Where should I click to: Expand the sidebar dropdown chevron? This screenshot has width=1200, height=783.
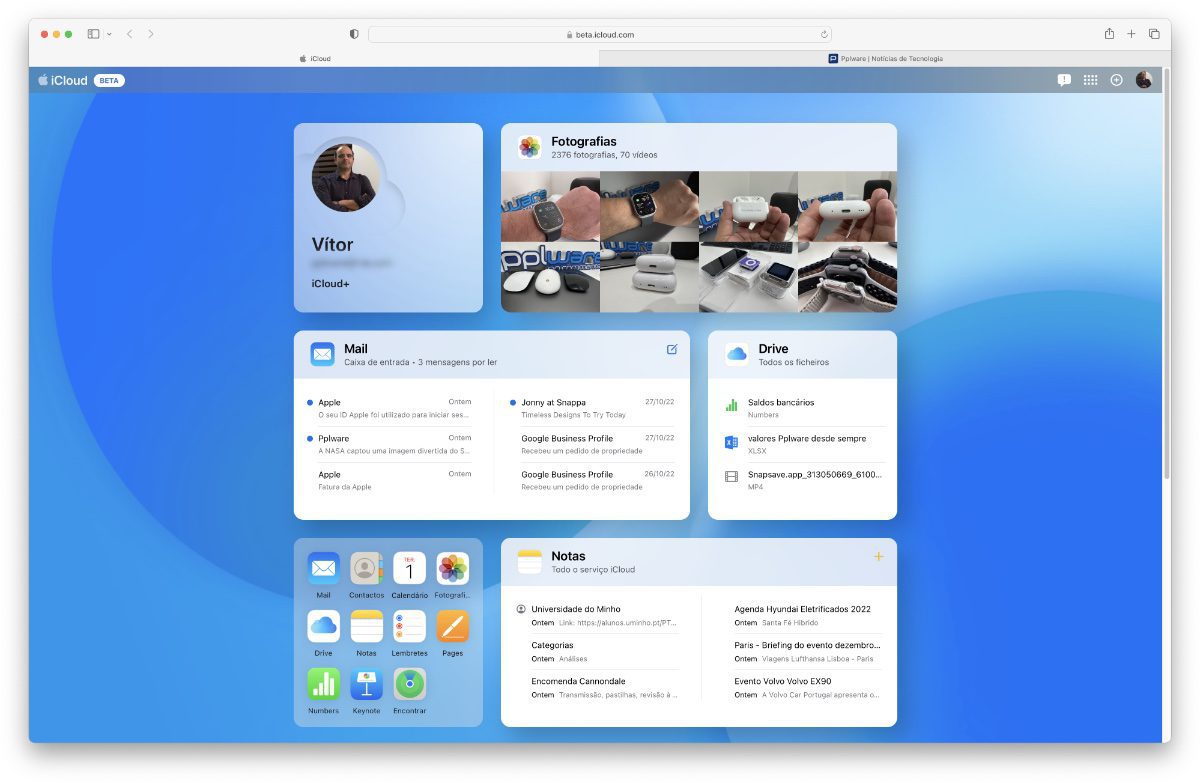point(109,34)
